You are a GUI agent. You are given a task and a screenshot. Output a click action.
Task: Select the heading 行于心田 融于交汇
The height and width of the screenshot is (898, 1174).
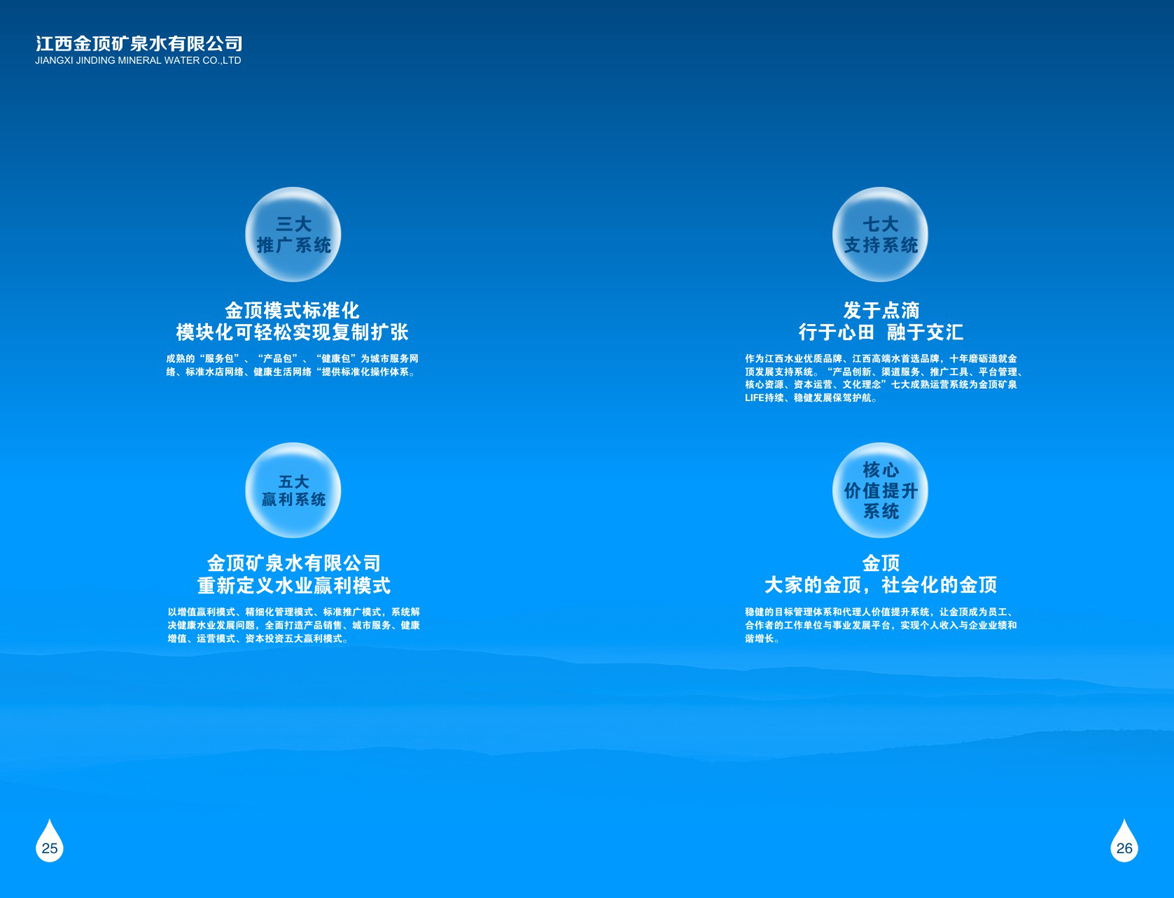pyautogui.click(x=880, y=332)
